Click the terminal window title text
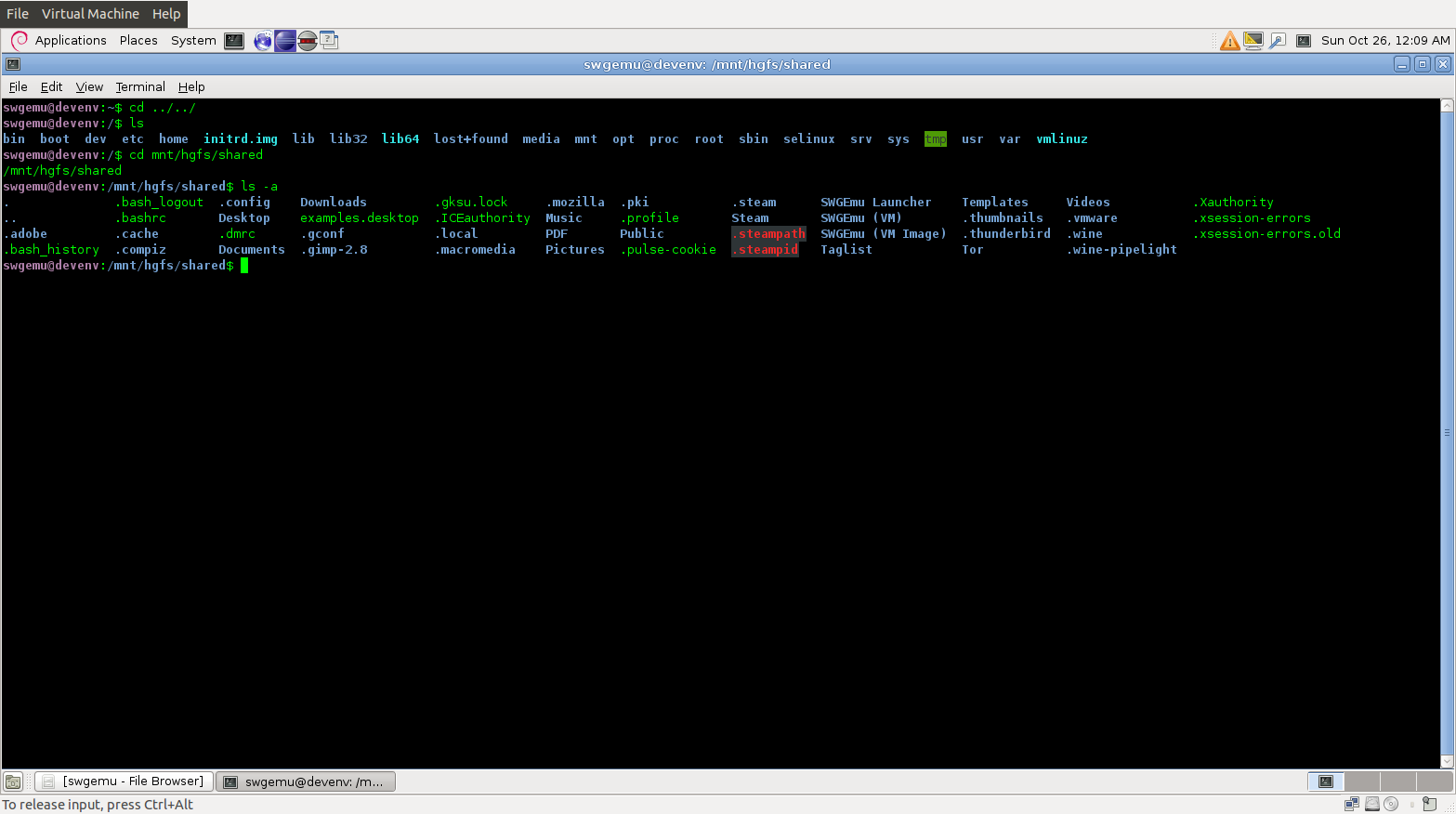This screenshot has width=1456, height=814. (x=707, y=64)
